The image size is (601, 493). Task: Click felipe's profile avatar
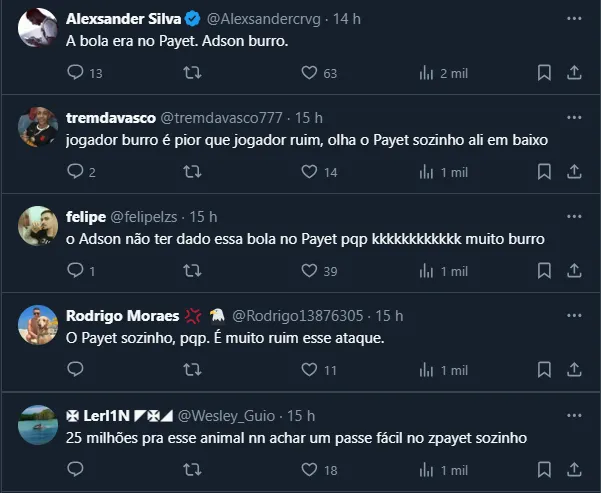click(38, 226)
